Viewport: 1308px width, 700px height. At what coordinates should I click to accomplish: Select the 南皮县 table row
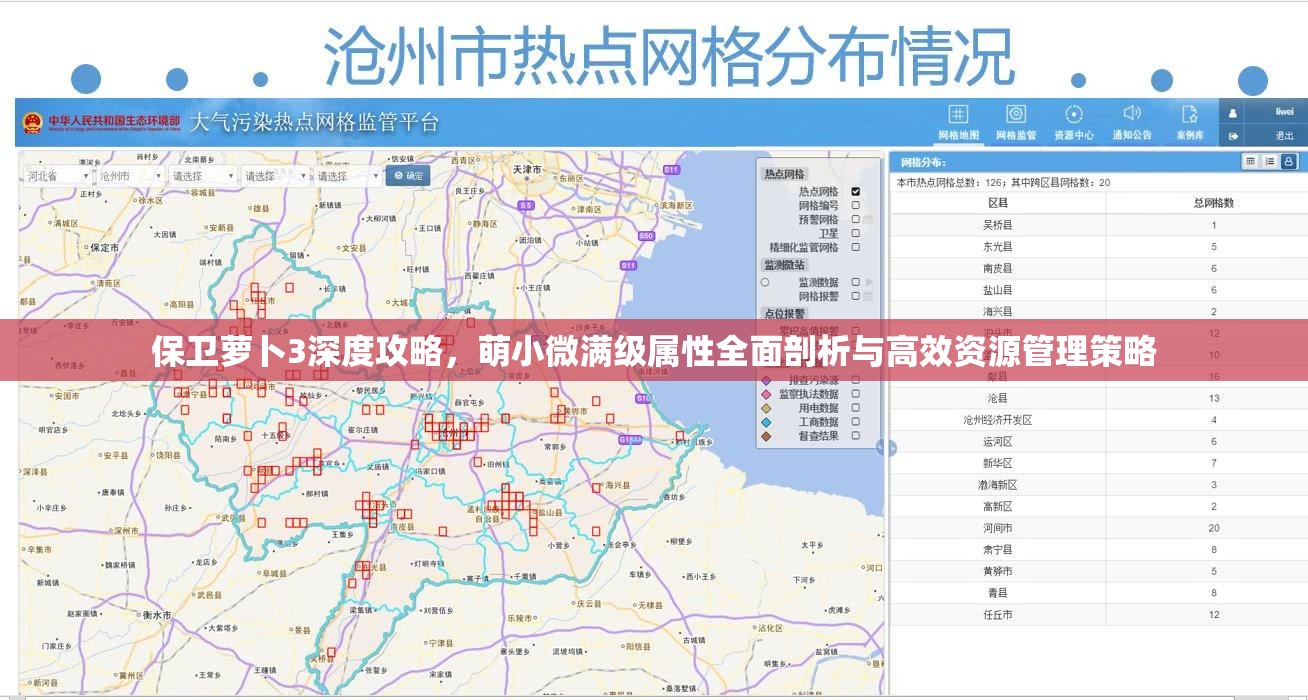coord(1097,268)
